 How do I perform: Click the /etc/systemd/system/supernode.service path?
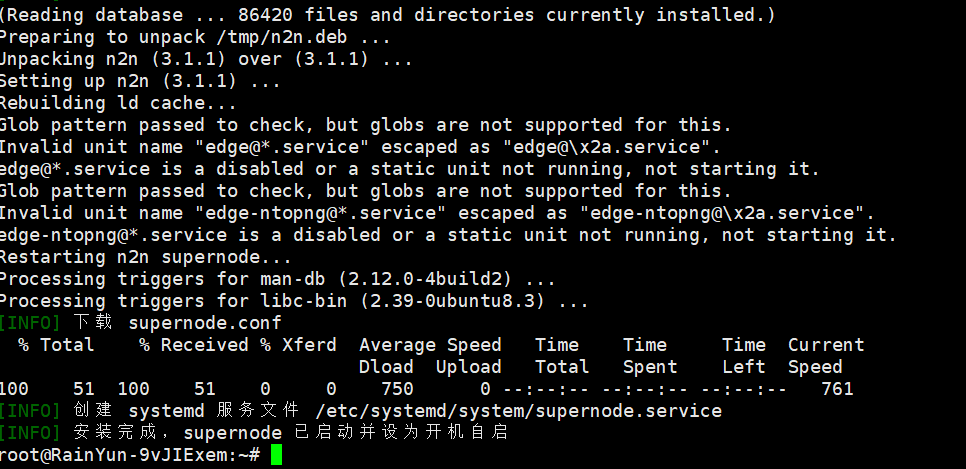click(518, 411)
